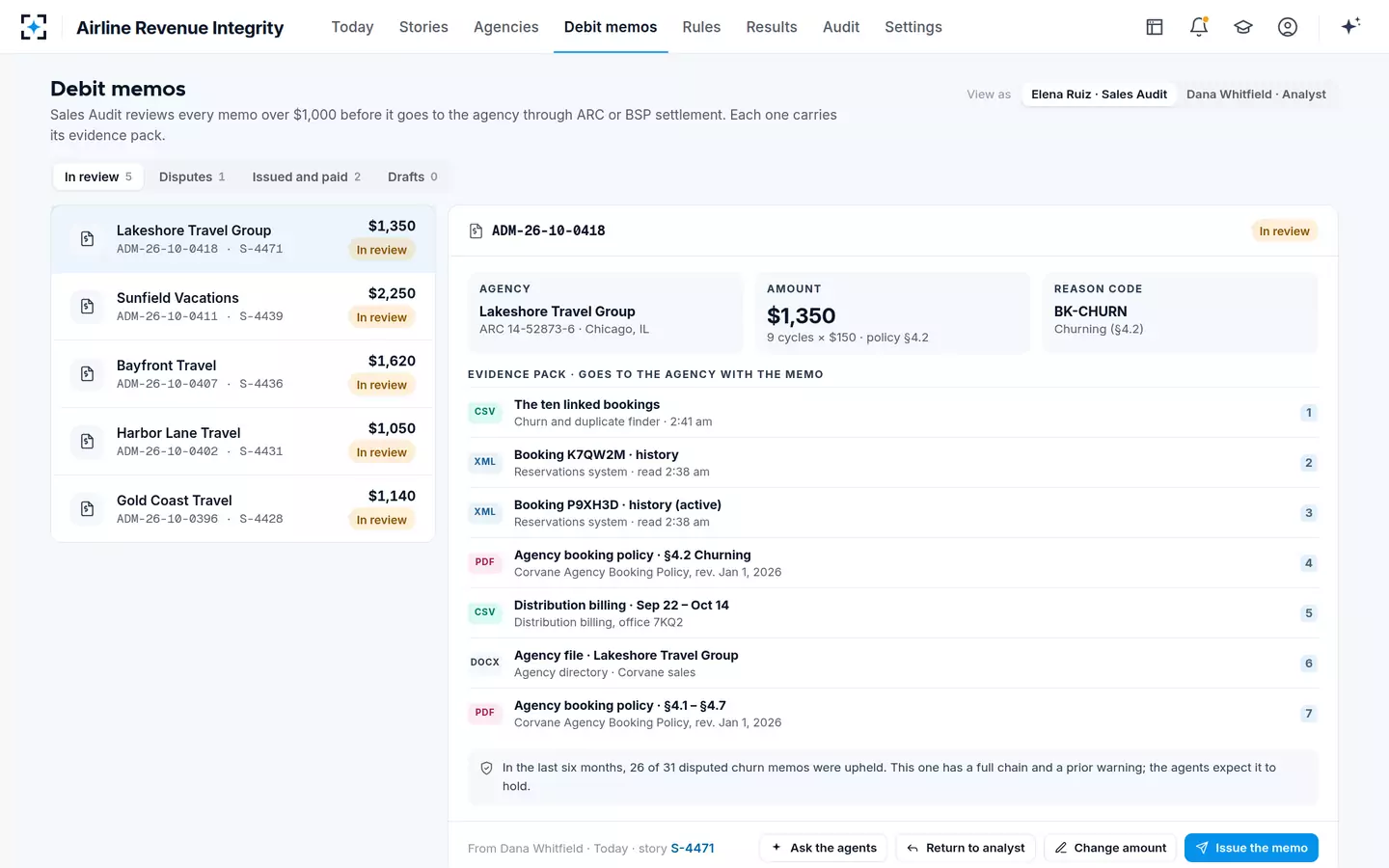This screenshot has width=1389, height=868.
Task: Click the document icon next to ADM-26-10-0418 header
Action: [x=476, y=231]
